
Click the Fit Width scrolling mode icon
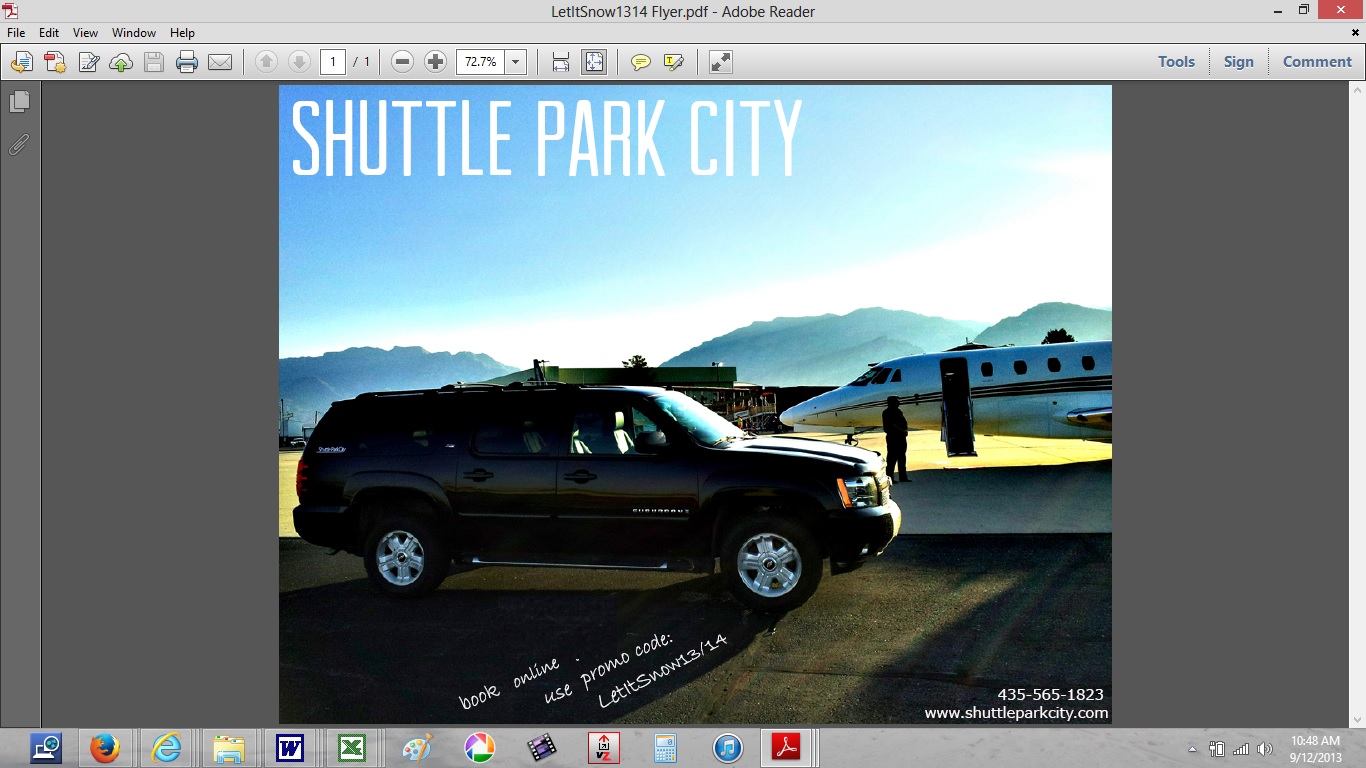click(x=561, y=62)
